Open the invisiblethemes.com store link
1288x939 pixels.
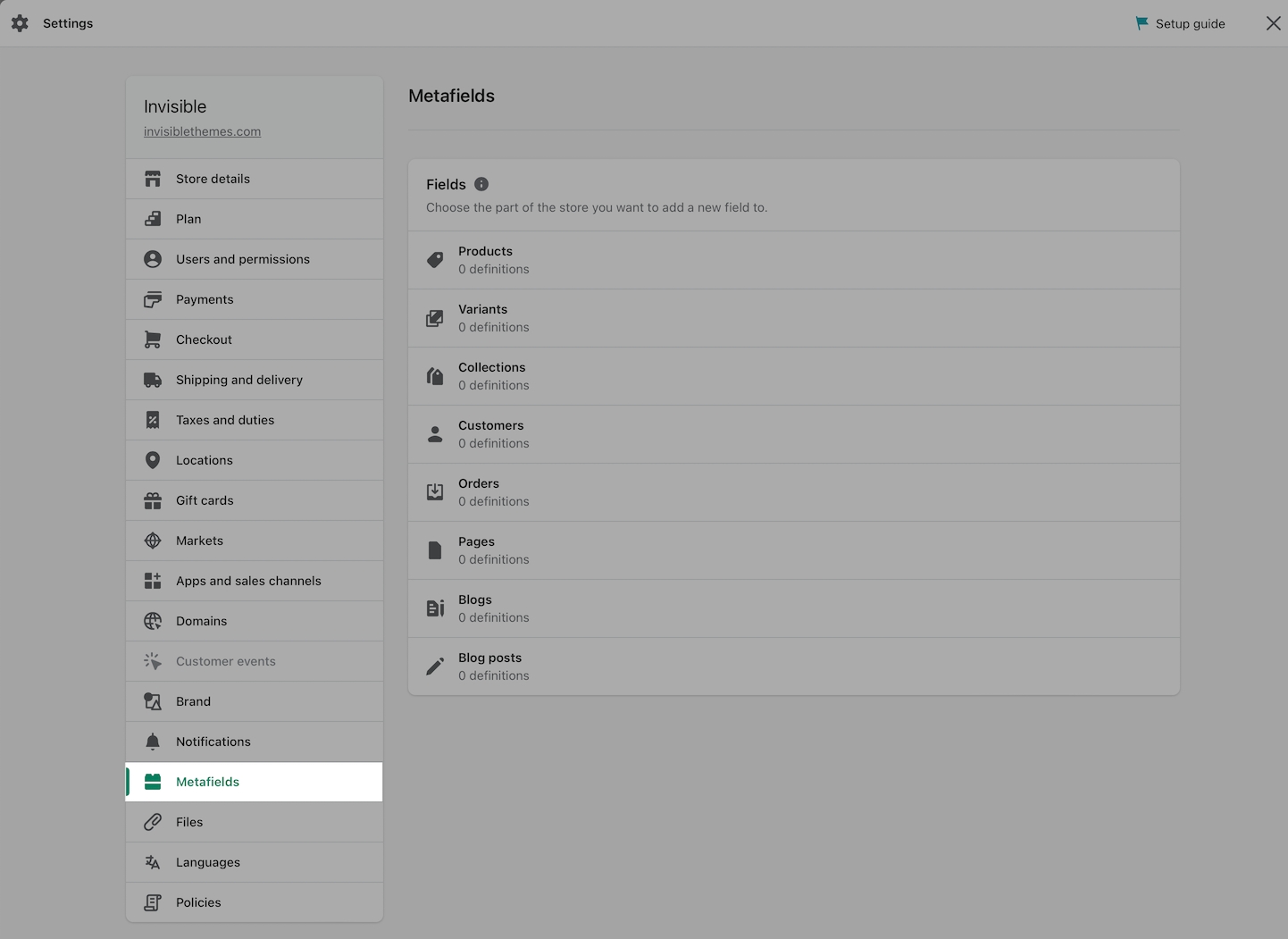202,131
